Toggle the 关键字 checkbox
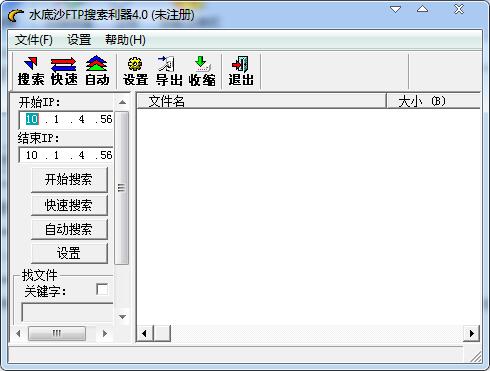 [x=102, y=289]
